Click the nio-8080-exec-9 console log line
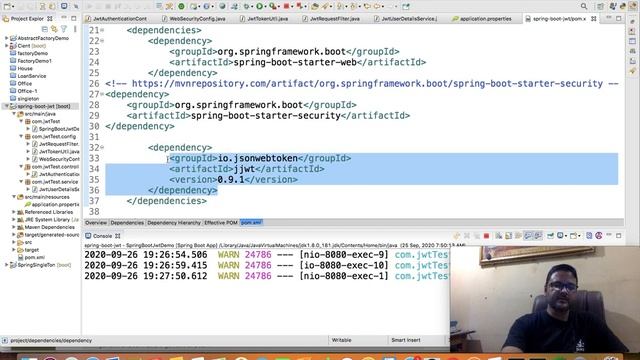 tap(266, 255)
